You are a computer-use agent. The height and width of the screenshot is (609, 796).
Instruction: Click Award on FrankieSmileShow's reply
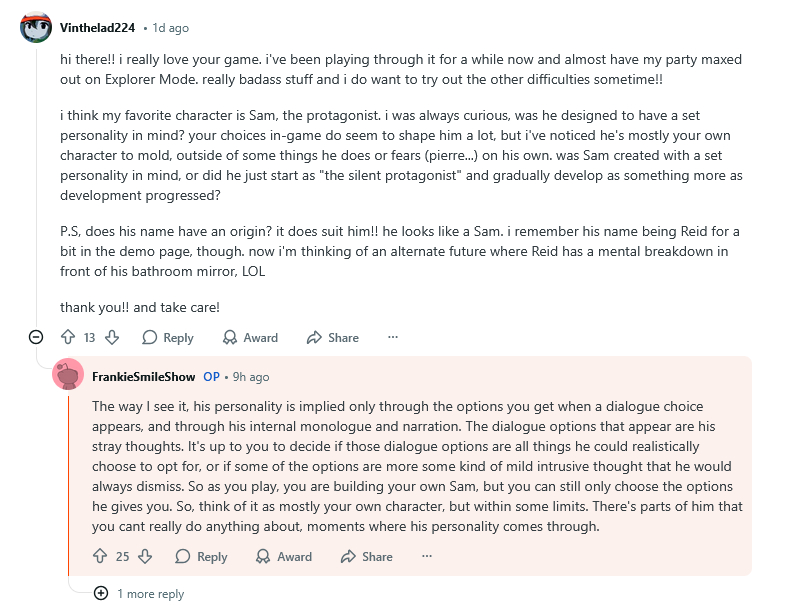pos(283,557)
